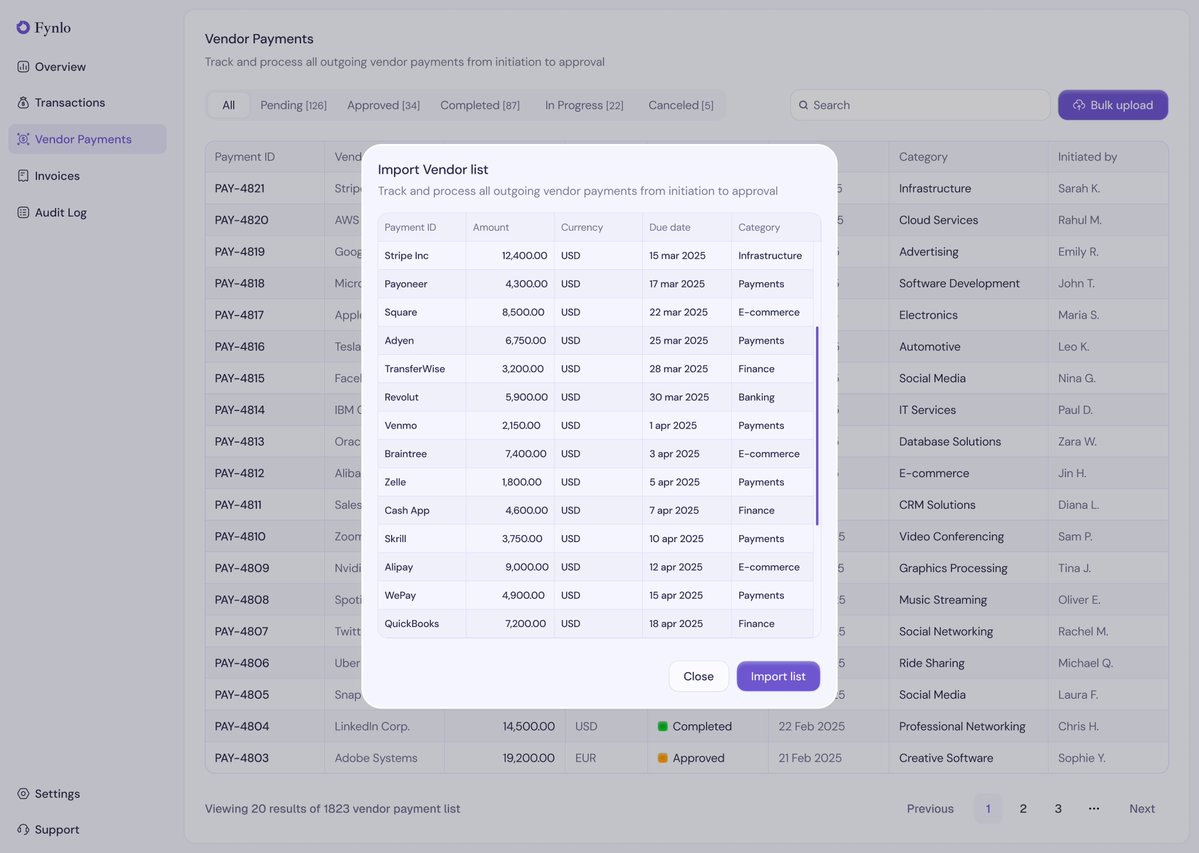Click the green Completed status indicator

click(663, 726)
